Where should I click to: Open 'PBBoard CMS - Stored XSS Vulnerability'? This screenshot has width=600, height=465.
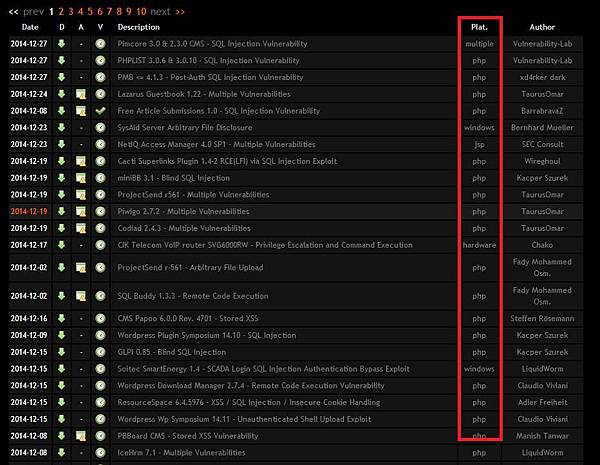pyautogui.click(x=188, y=436)
